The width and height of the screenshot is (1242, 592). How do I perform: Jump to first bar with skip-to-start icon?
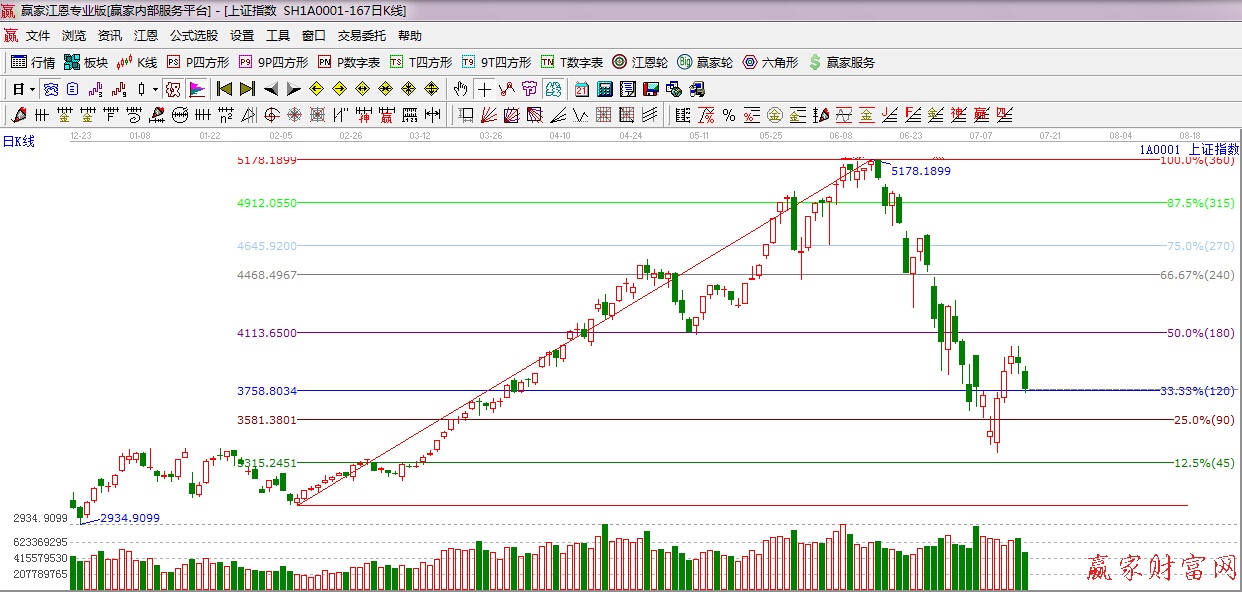[x=224, y=89]
